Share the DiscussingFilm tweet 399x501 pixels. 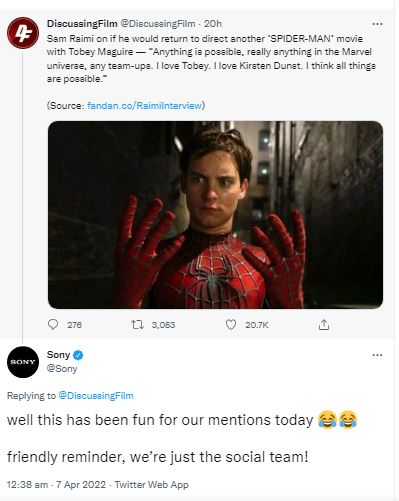click(324, 324)
